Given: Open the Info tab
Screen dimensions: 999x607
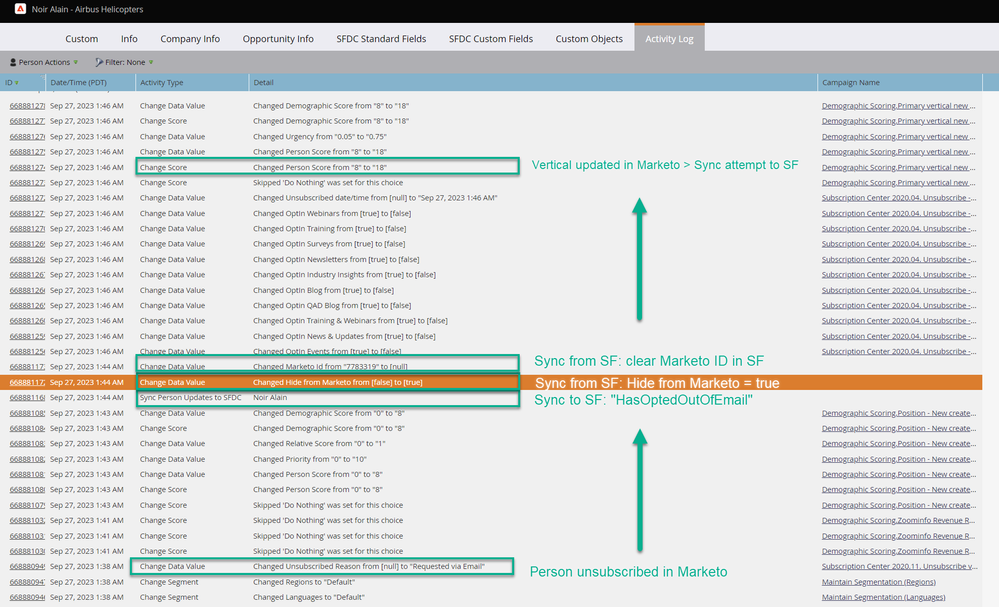Looking at the screenshot, I should click(x=129, y=39).
